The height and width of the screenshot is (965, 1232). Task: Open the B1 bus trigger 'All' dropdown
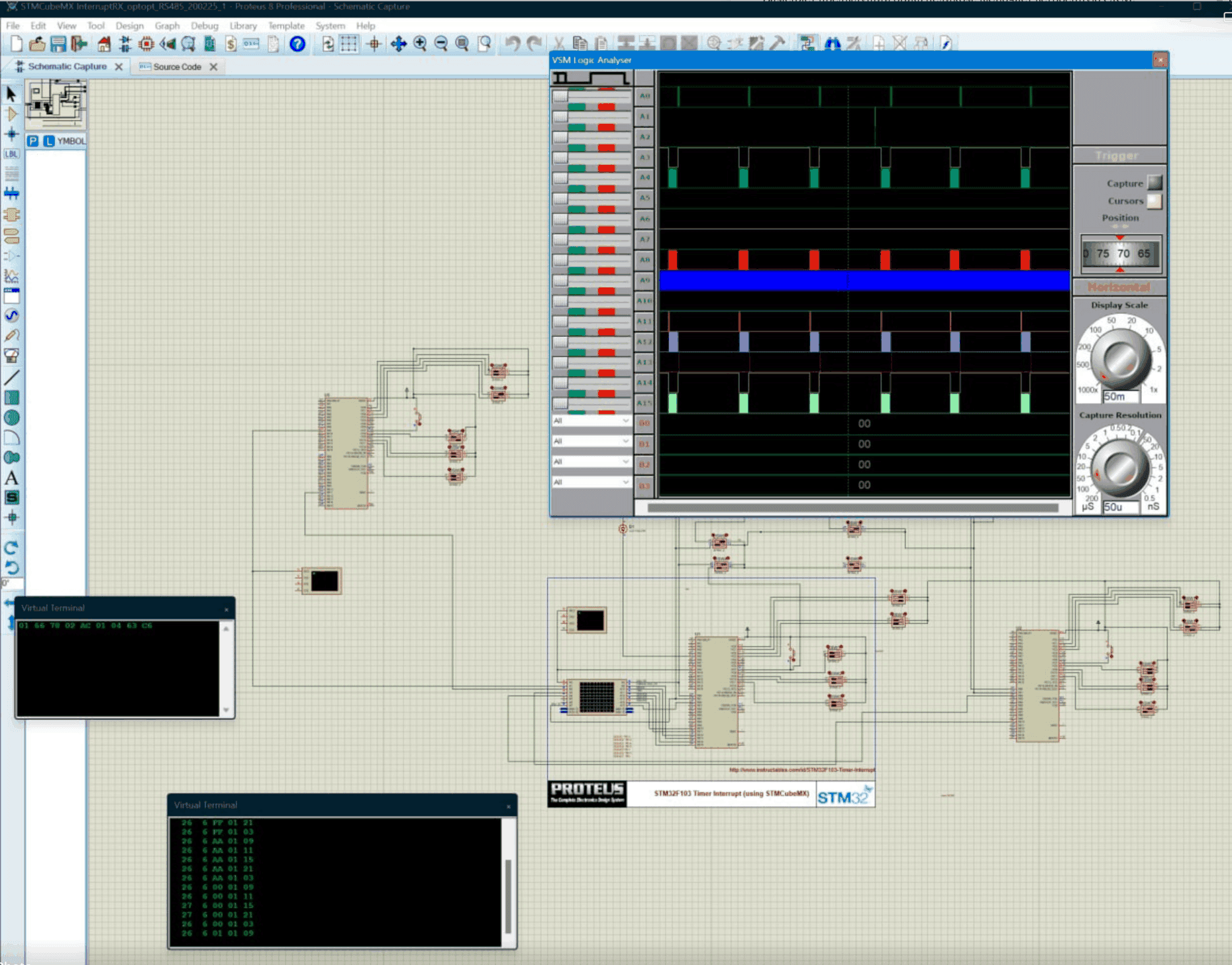pos(591,441)
